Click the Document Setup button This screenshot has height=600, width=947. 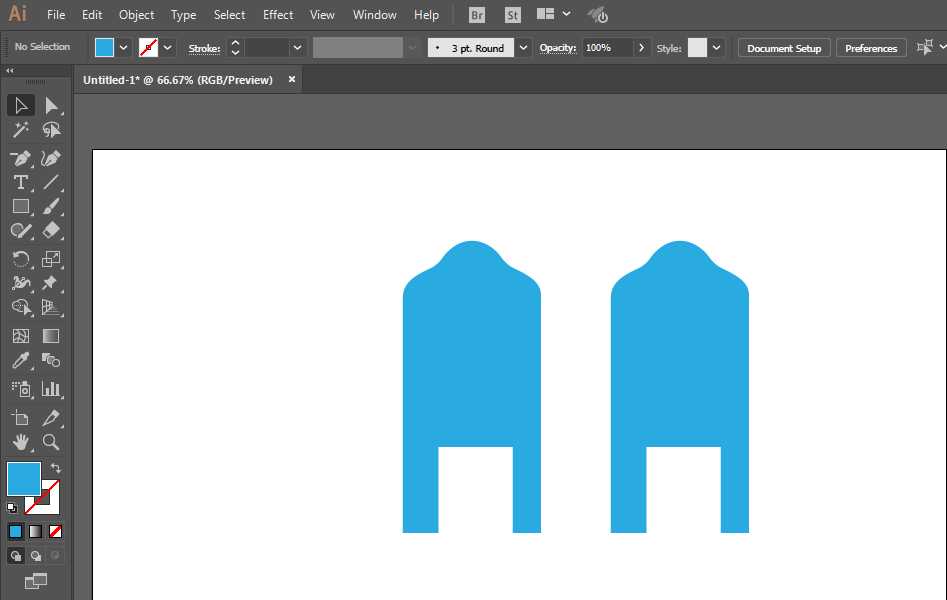tap(784, 48)
